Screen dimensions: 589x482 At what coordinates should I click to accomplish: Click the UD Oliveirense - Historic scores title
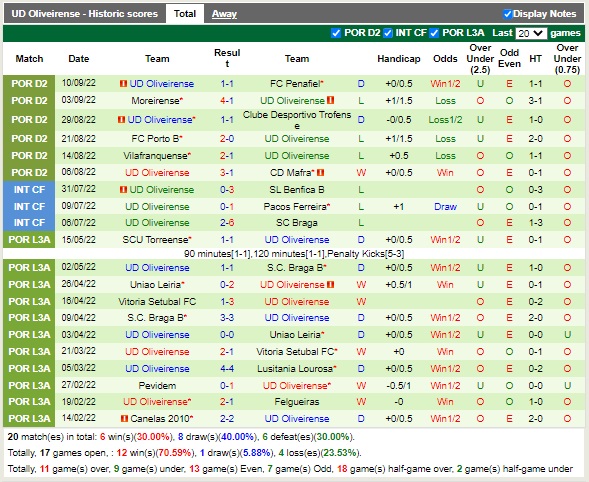85,14
